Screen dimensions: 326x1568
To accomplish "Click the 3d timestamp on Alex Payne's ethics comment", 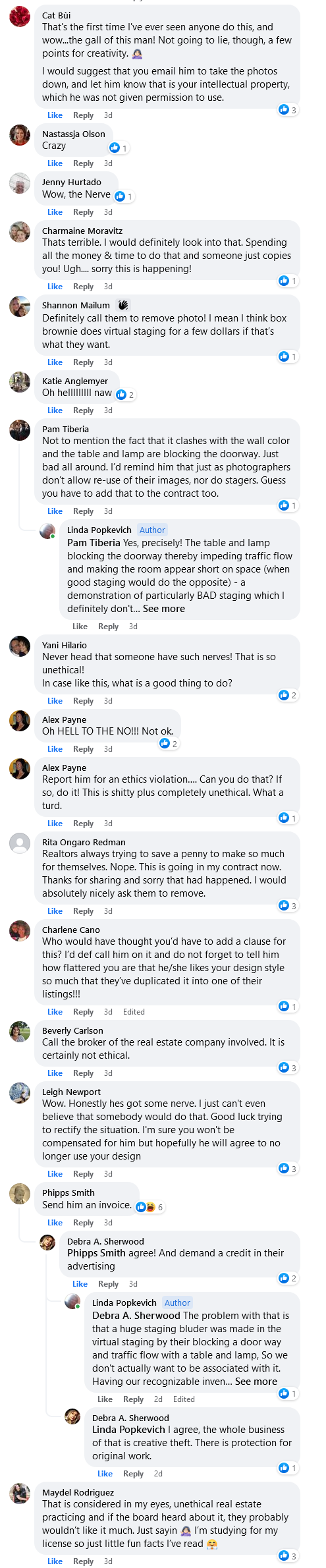I will pos(108,824).
